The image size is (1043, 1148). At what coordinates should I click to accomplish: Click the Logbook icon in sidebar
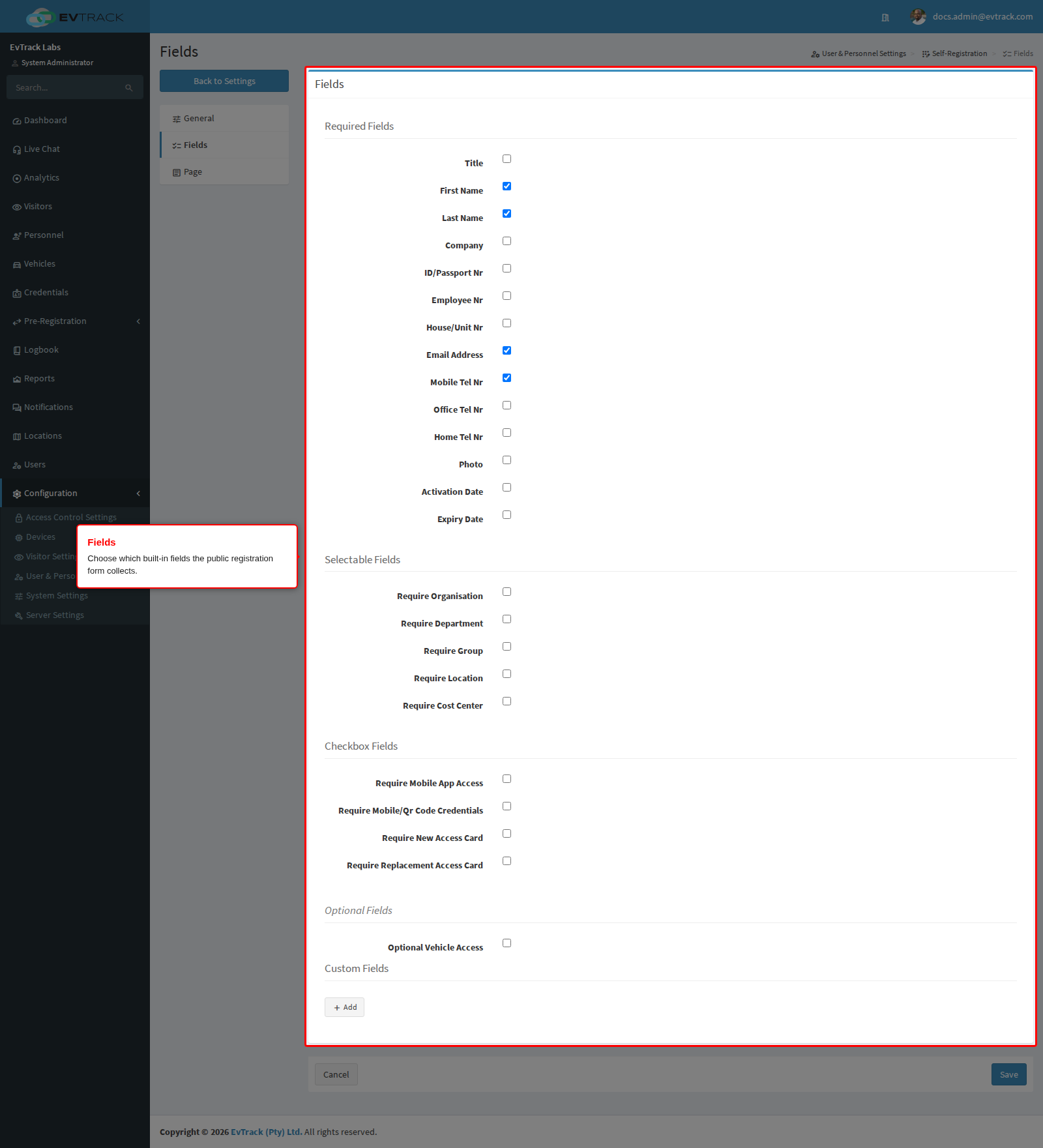pyautogui.click(x=17, y=351)
